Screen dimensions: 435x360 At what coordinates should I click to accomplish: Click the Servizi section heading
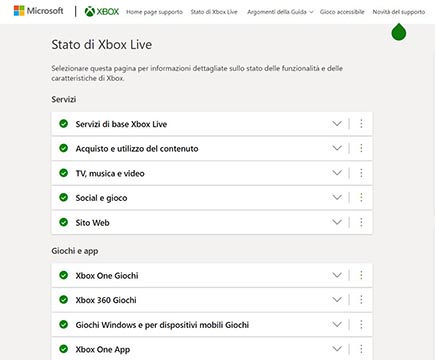pos(64,99)
